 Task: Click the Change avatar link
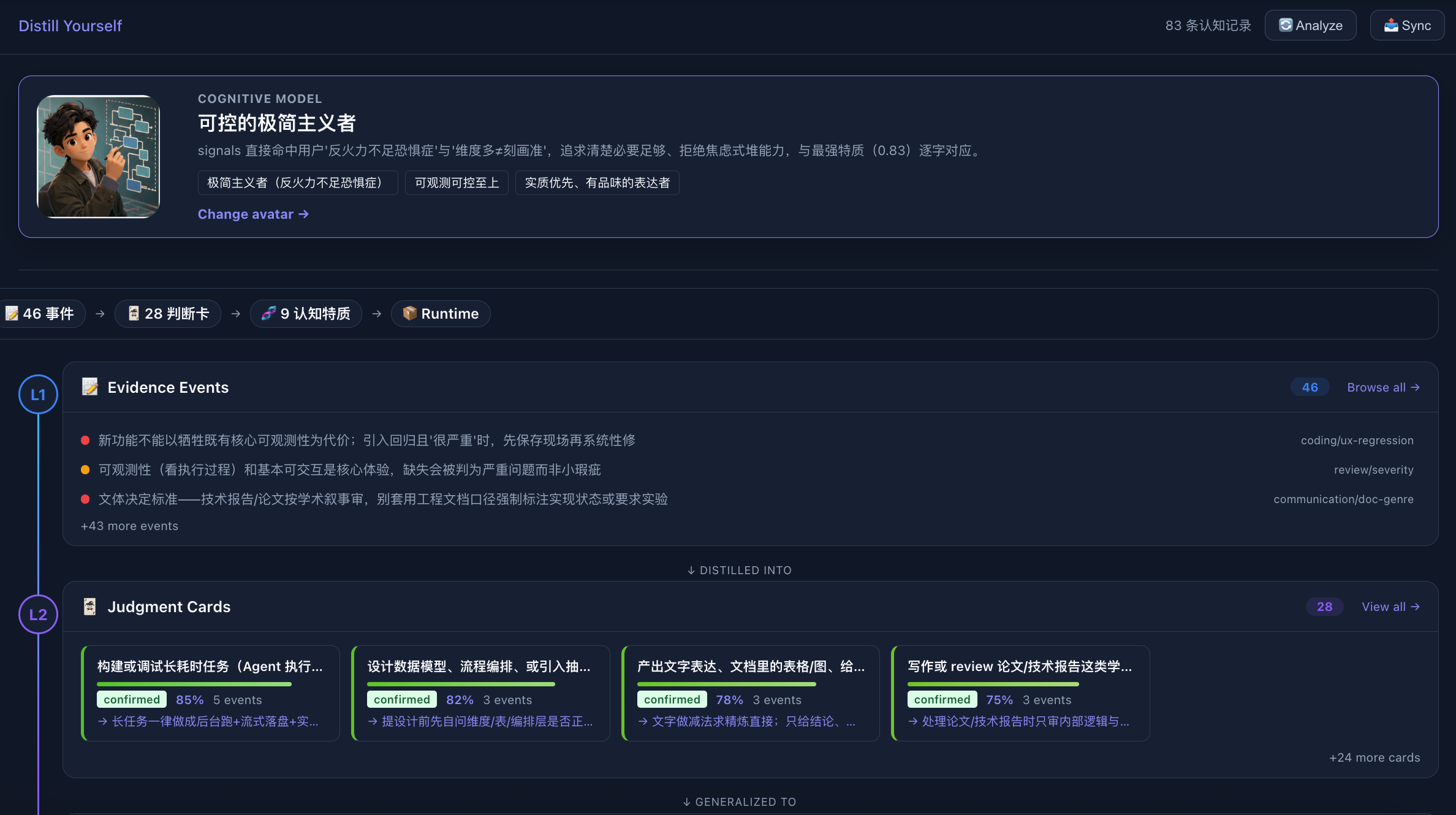(x=253, y=214)
